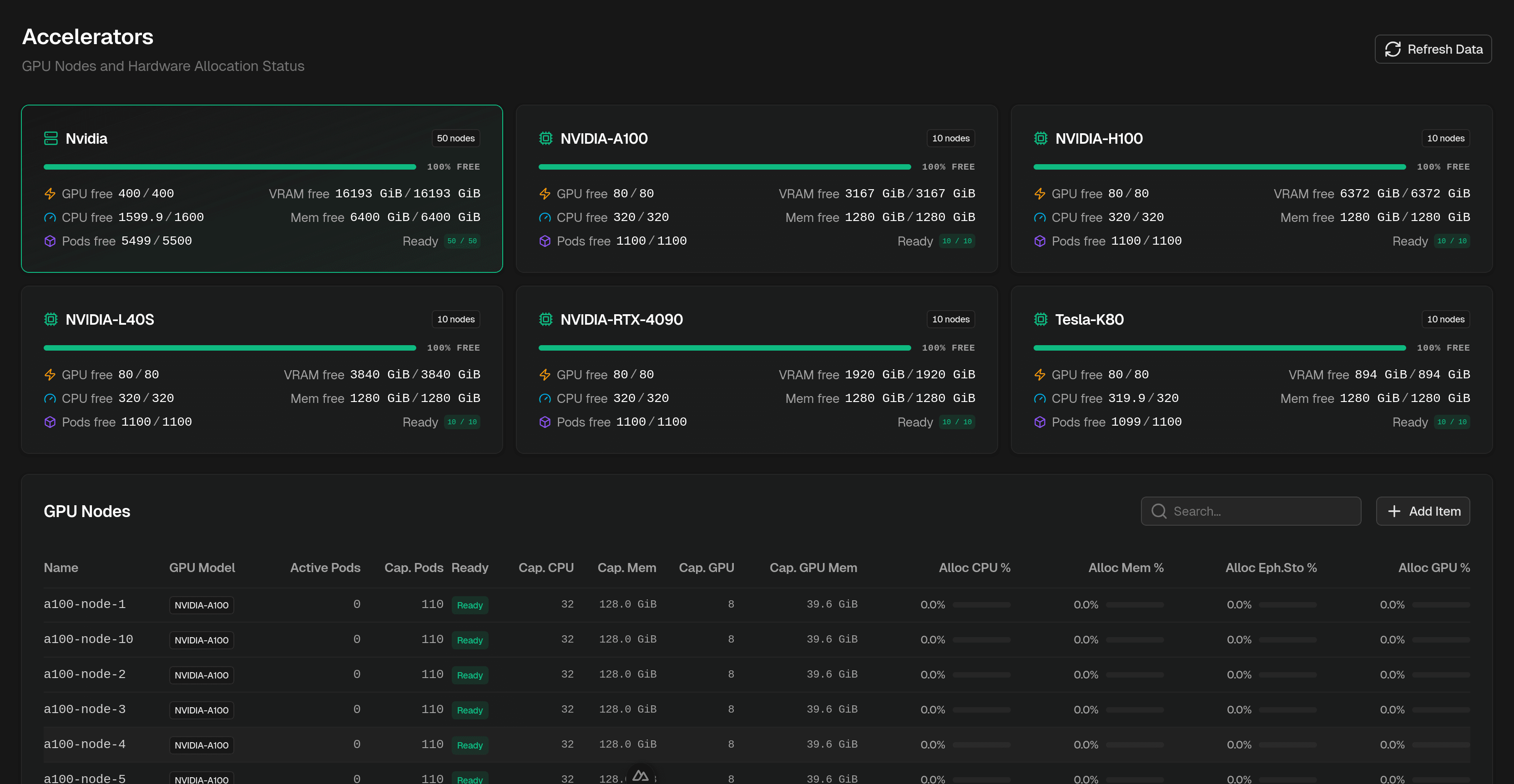Viewport: 1514px width, 784px height.
Task: Add a new GPU node item
Action: coord(1422,511)
